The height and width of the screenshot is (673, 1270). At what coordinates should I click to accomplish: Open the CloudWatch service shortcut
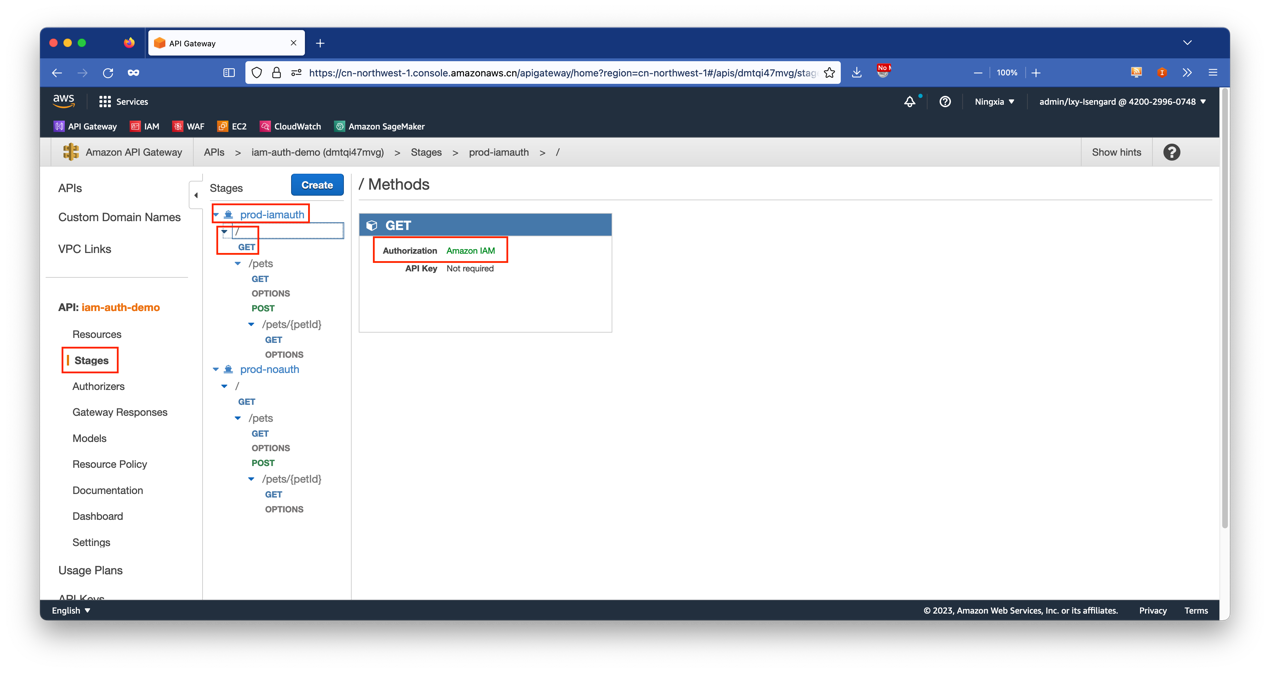[x=290, y=127]
